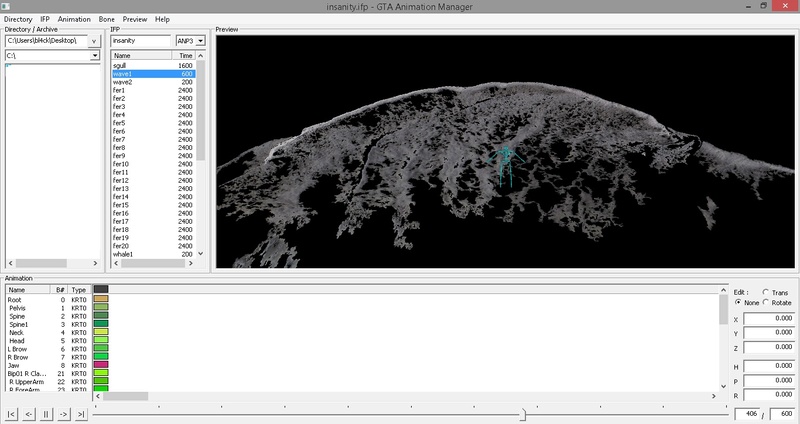Click the Neck bone color swatch
Image resolution: width=800 pixels, height=424 pixels.
pyautogui.click(x=101, y=332)
